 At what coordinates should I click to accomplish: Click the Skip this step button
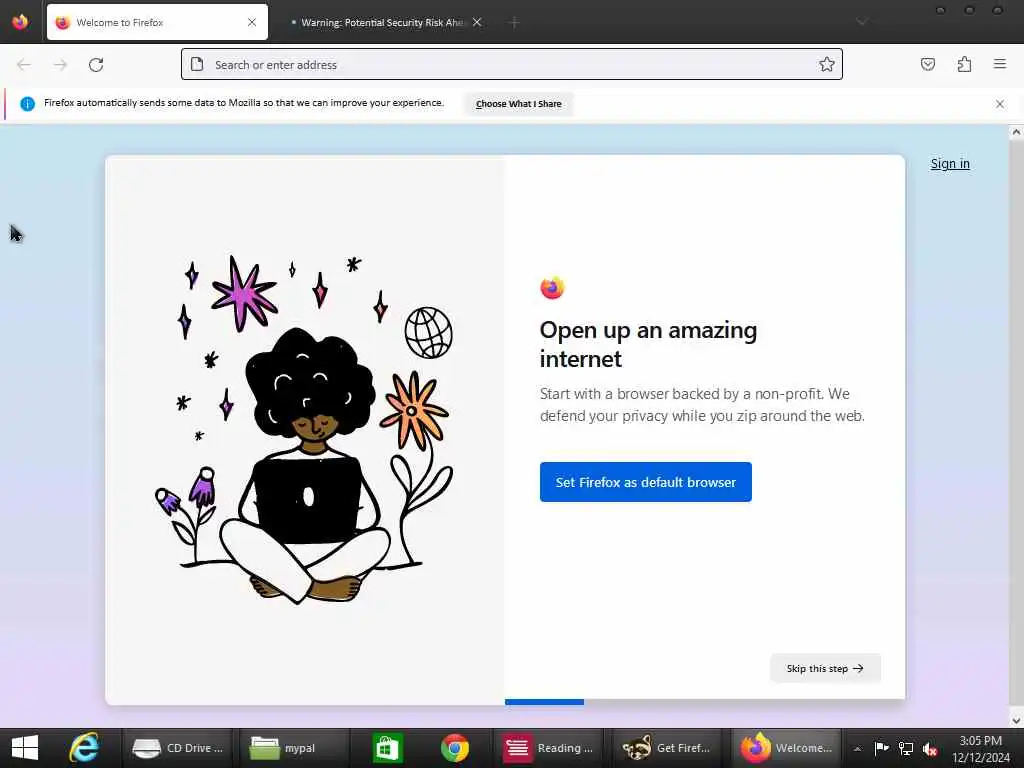tap(825, 668)
